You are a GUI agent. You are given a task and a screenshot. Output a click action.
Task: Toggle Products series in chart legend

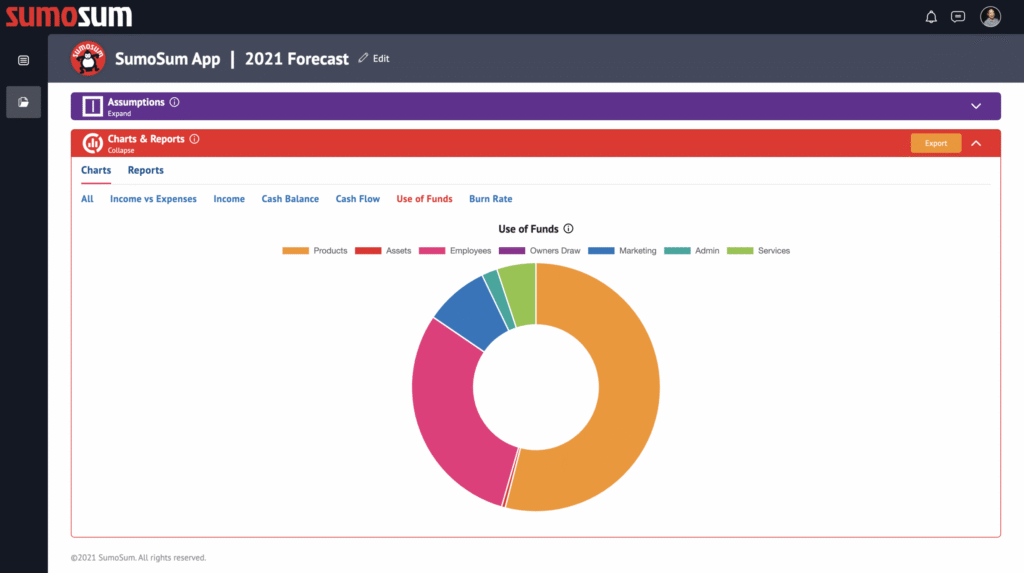click(x=315, y=251)
